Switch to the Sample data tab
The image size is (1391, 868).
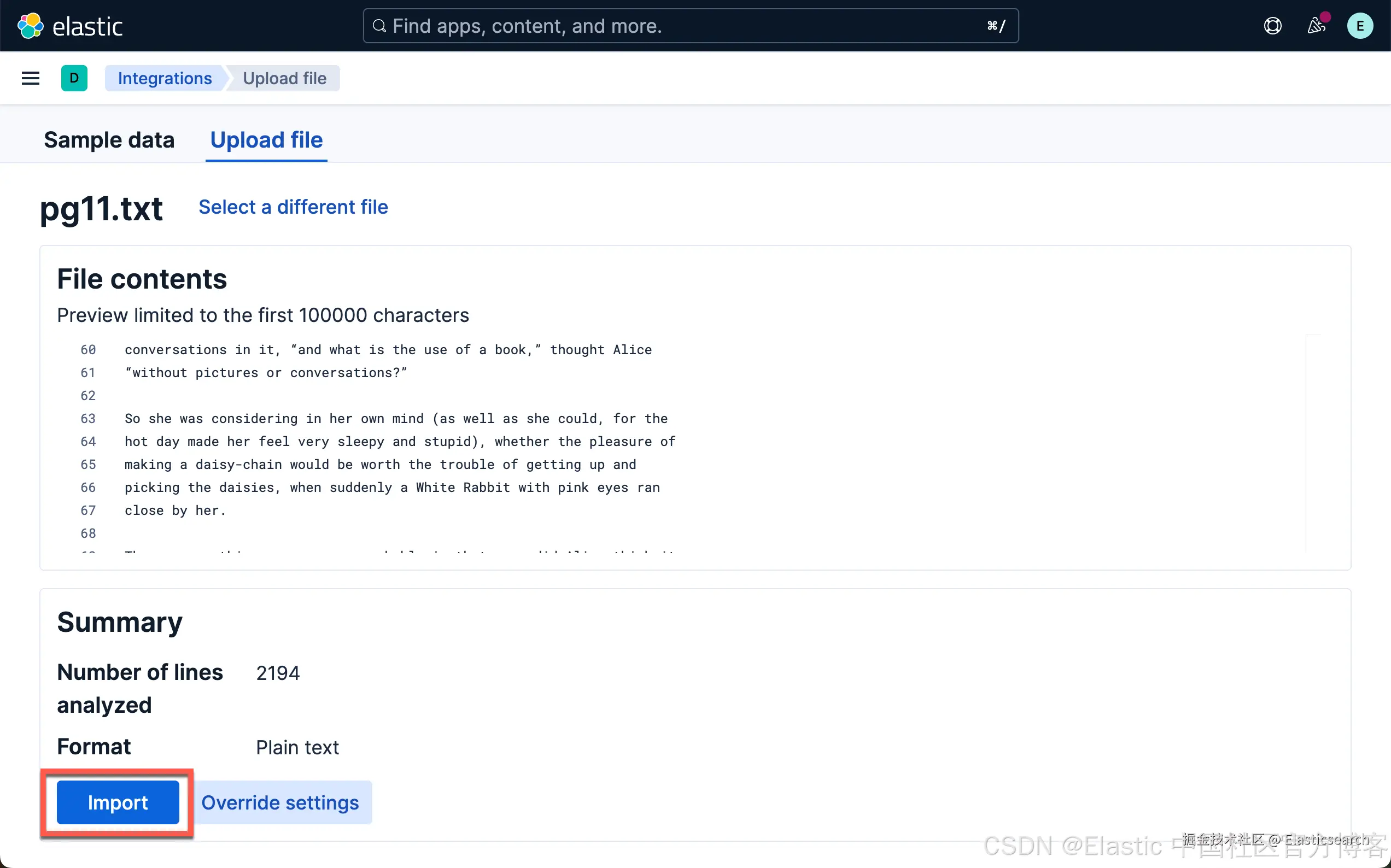coord(109,140)
